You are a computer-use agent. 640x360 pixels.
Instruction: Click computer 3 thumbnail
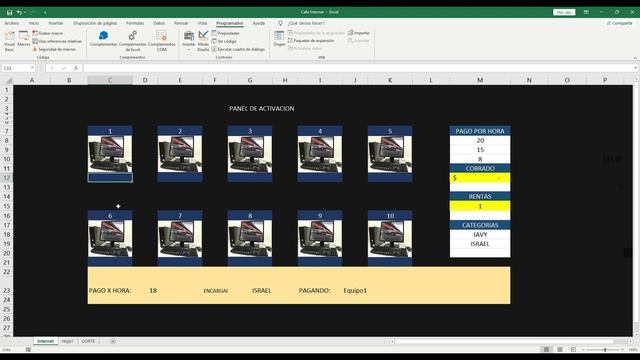click(250, 154)
